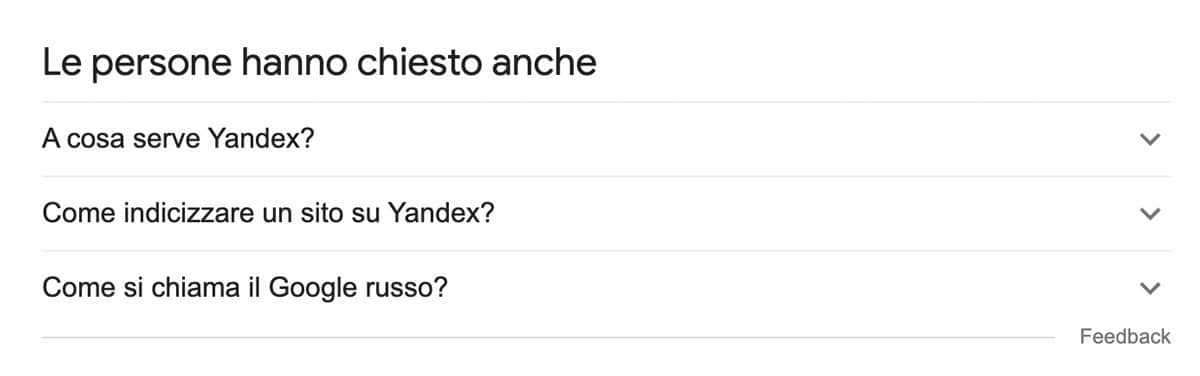This screenshot has width=1200, height=376.
Task: Open the third accordion row about Google russo
Action: pyautogui.click(x=606, y=288)
